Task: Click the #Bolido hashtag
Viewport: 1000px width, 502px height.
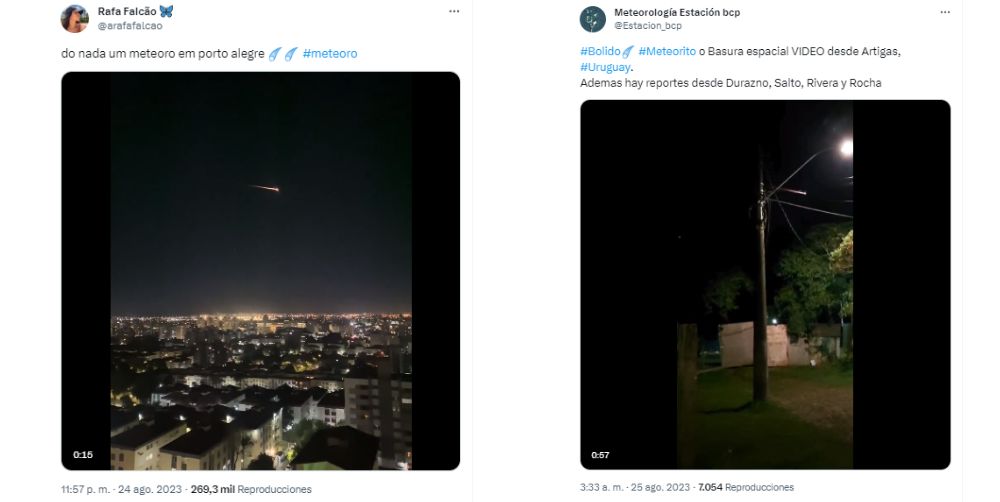Action: (606, 53)
